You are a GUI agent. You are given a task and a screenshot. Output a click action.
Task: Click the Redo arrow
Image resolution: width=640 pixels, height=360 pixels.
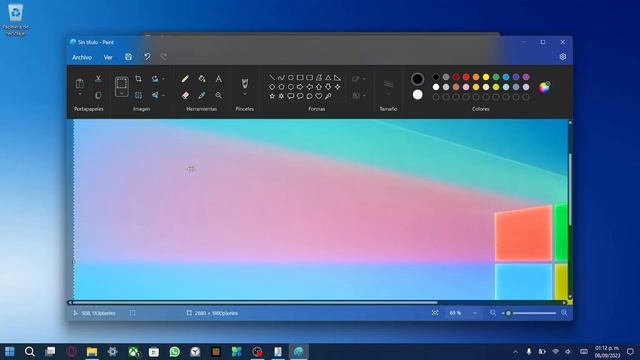[x=164, y=57]
